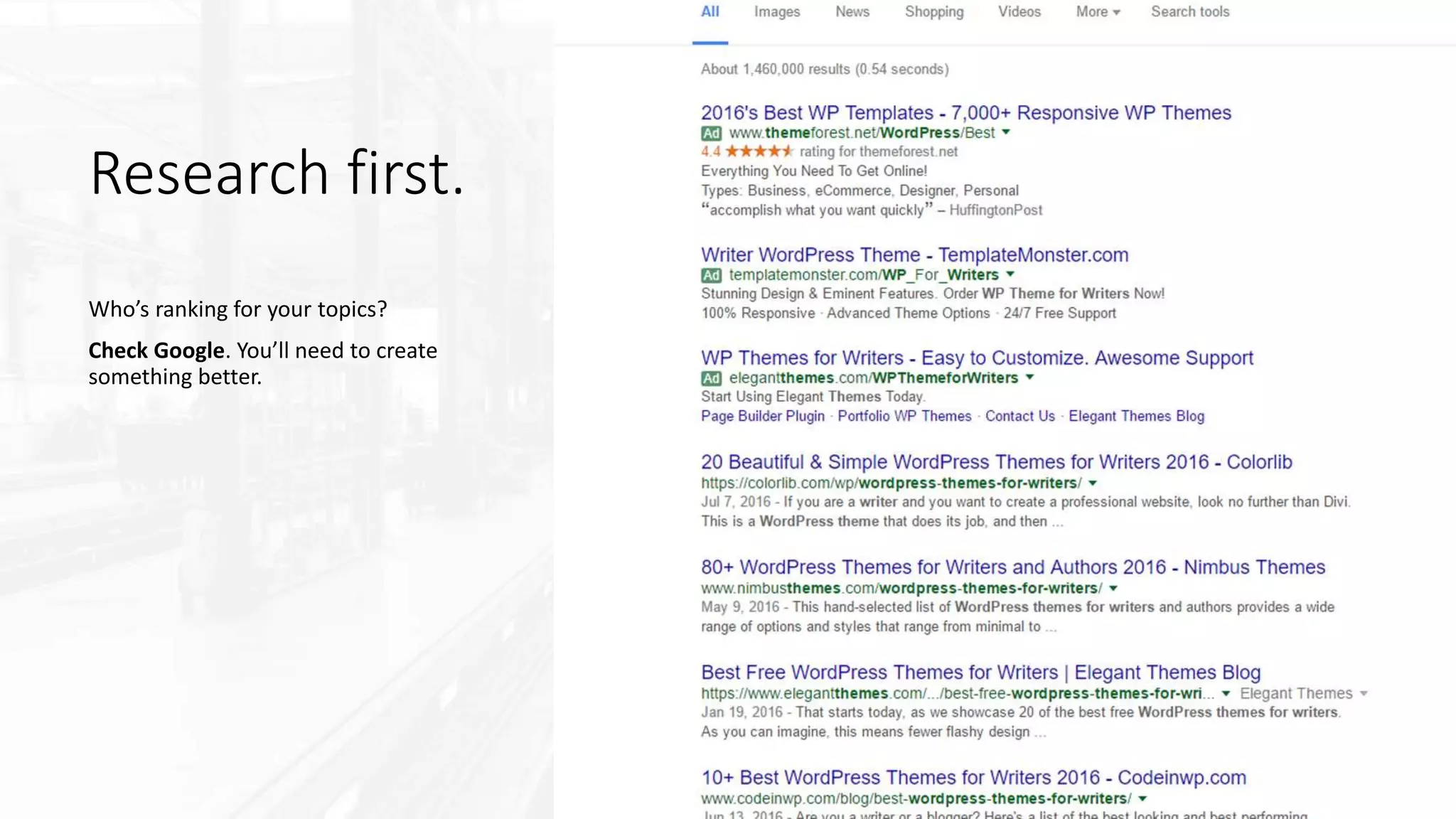Open the Page Builder Plugin sitelink

[x=763, y=417]
